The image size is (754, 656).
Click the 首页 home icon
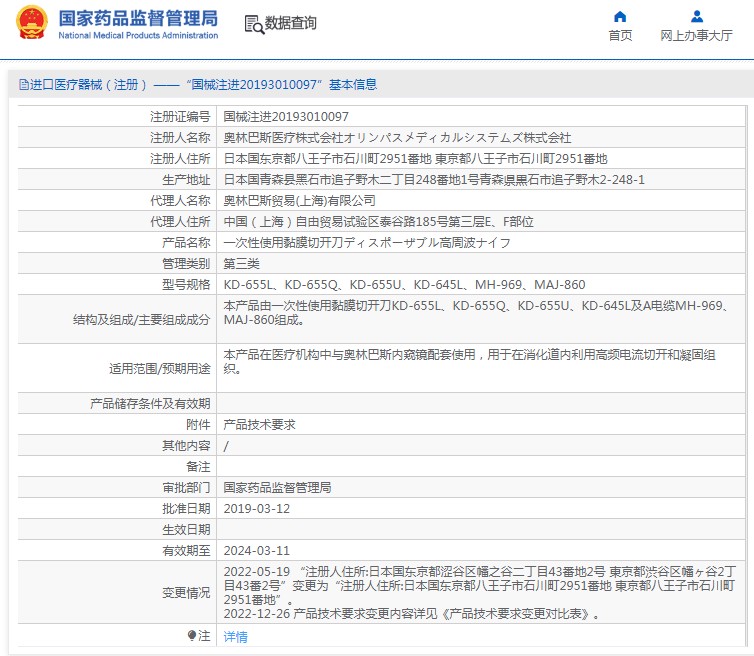(x=620, y=16)
